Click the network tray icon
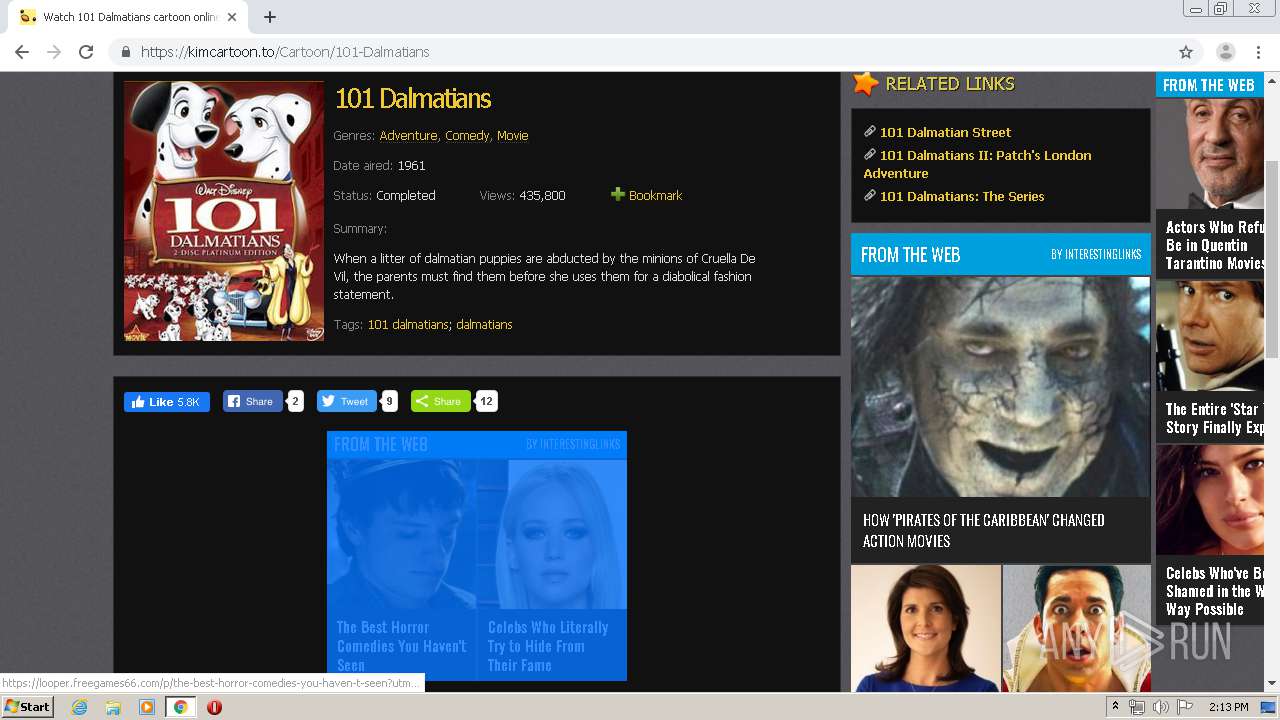The height and width of the screenshot is (720, 1280). point(1137,707)
